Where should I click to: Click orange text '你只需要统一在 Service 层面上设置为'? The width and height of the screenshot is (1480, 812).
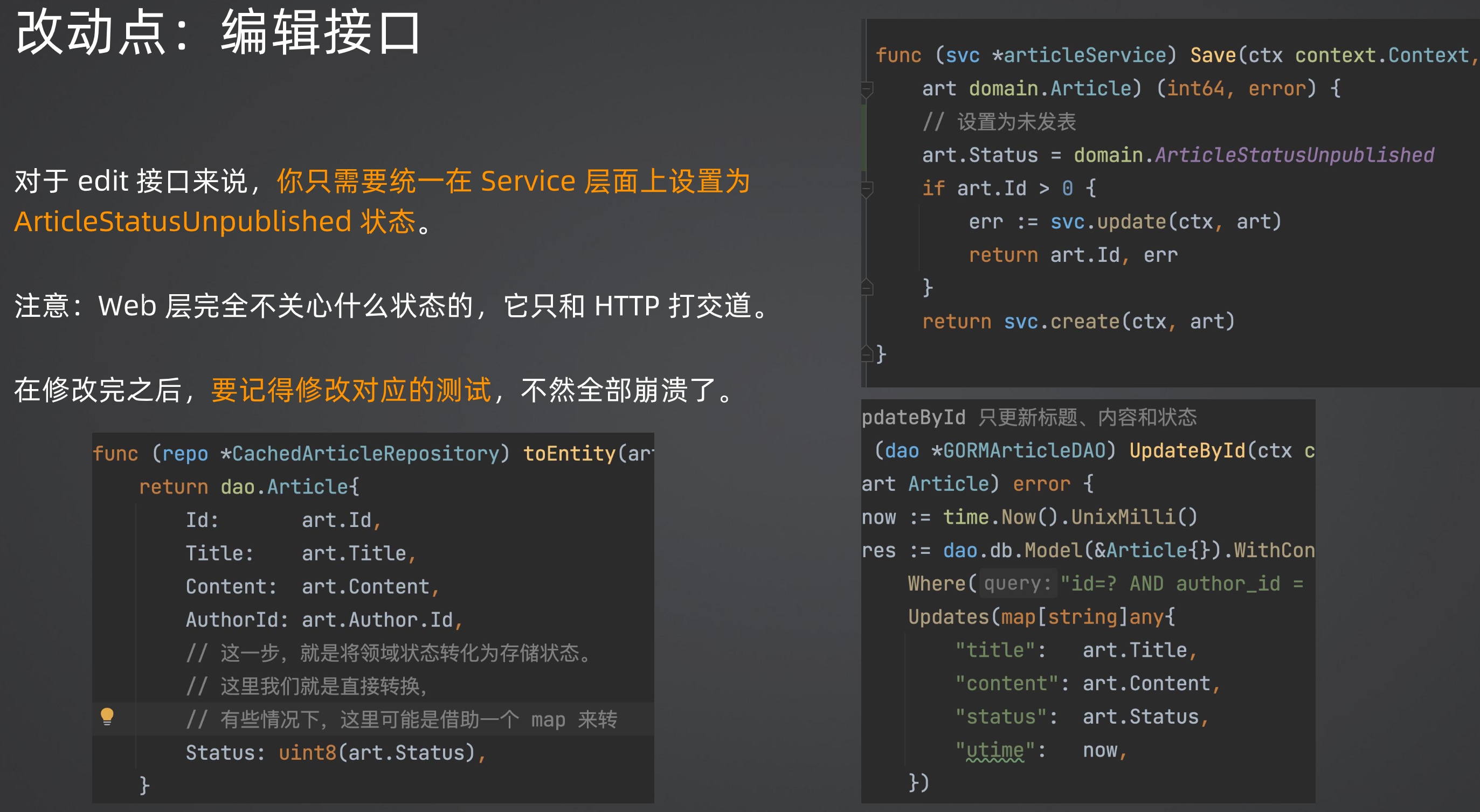(x=513, y=182)
